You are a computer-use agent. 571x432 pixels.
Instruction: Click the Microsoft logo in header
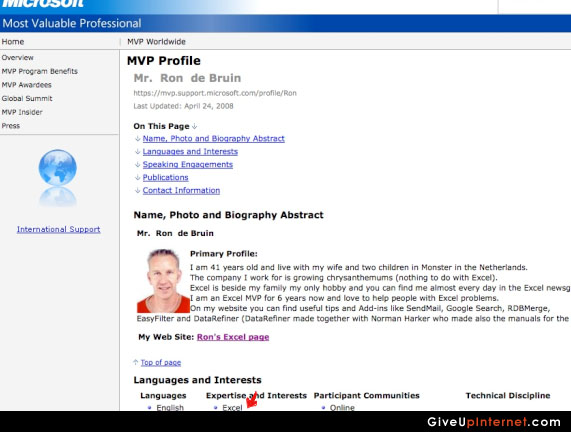tap(43, 4)
